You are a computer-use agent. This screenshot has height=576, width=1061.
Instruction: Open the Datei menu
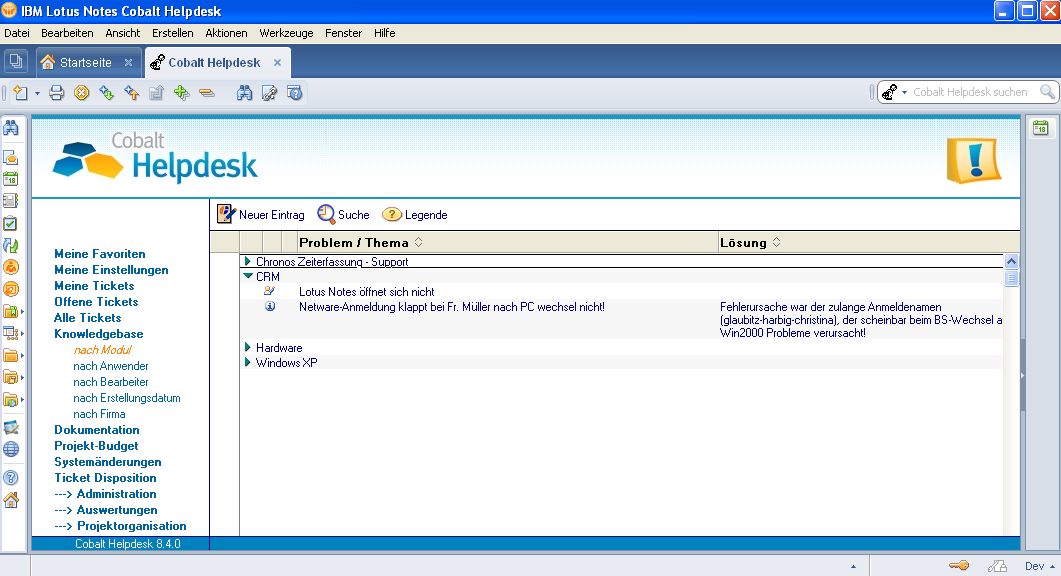(x=17, y=33)
